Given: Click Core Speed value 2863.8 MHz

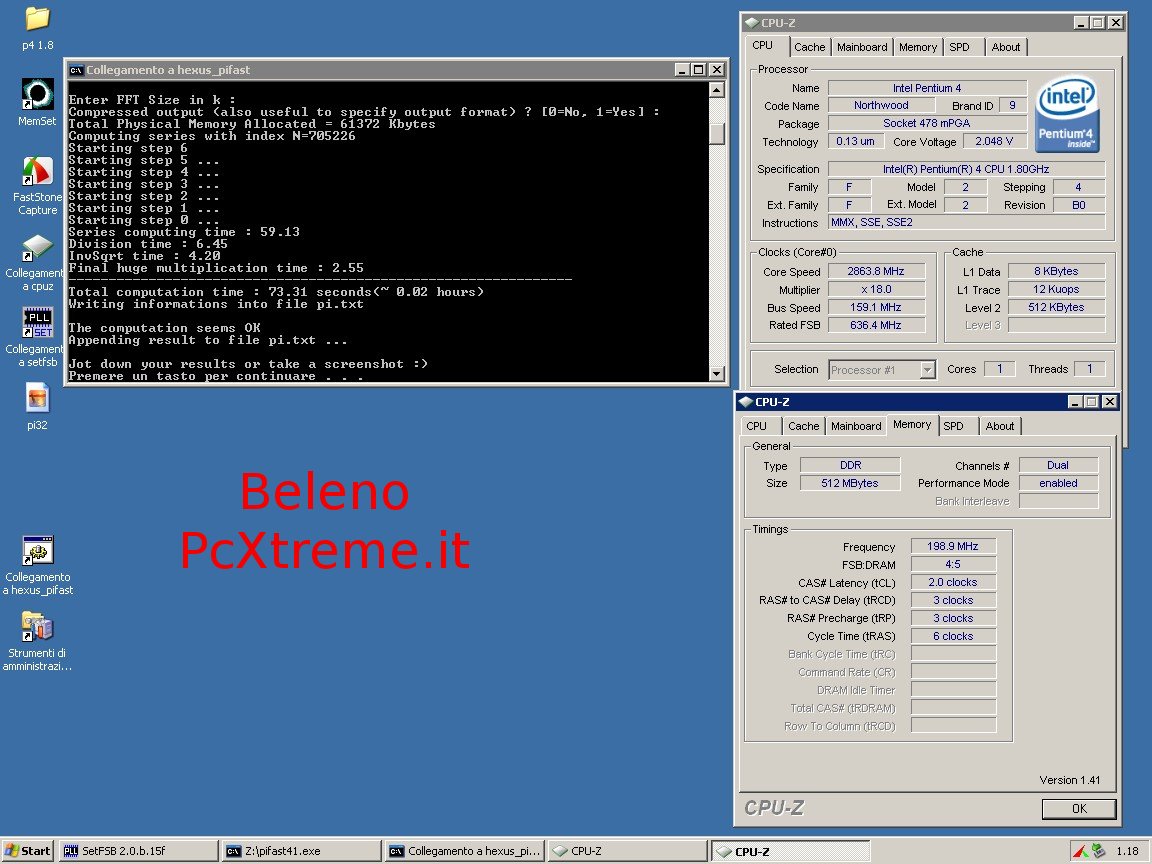Looking at the screenshot, I should click(876, 271).
